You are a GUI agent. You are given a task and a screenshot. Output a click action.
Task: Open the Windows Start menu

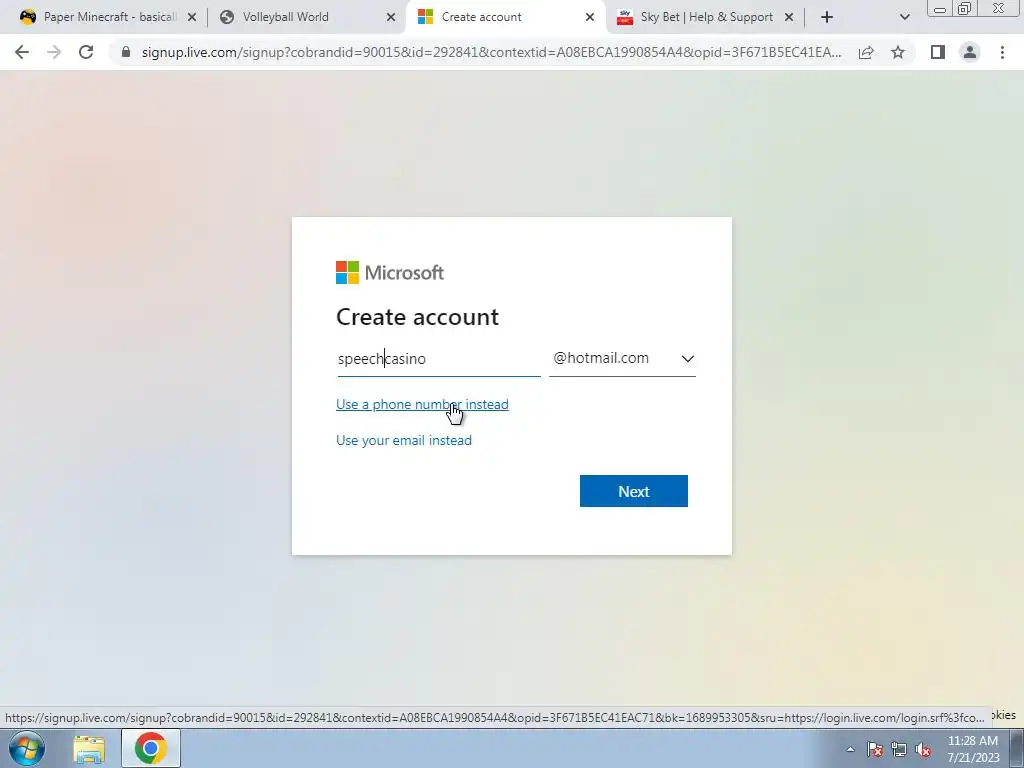(27, 748)
